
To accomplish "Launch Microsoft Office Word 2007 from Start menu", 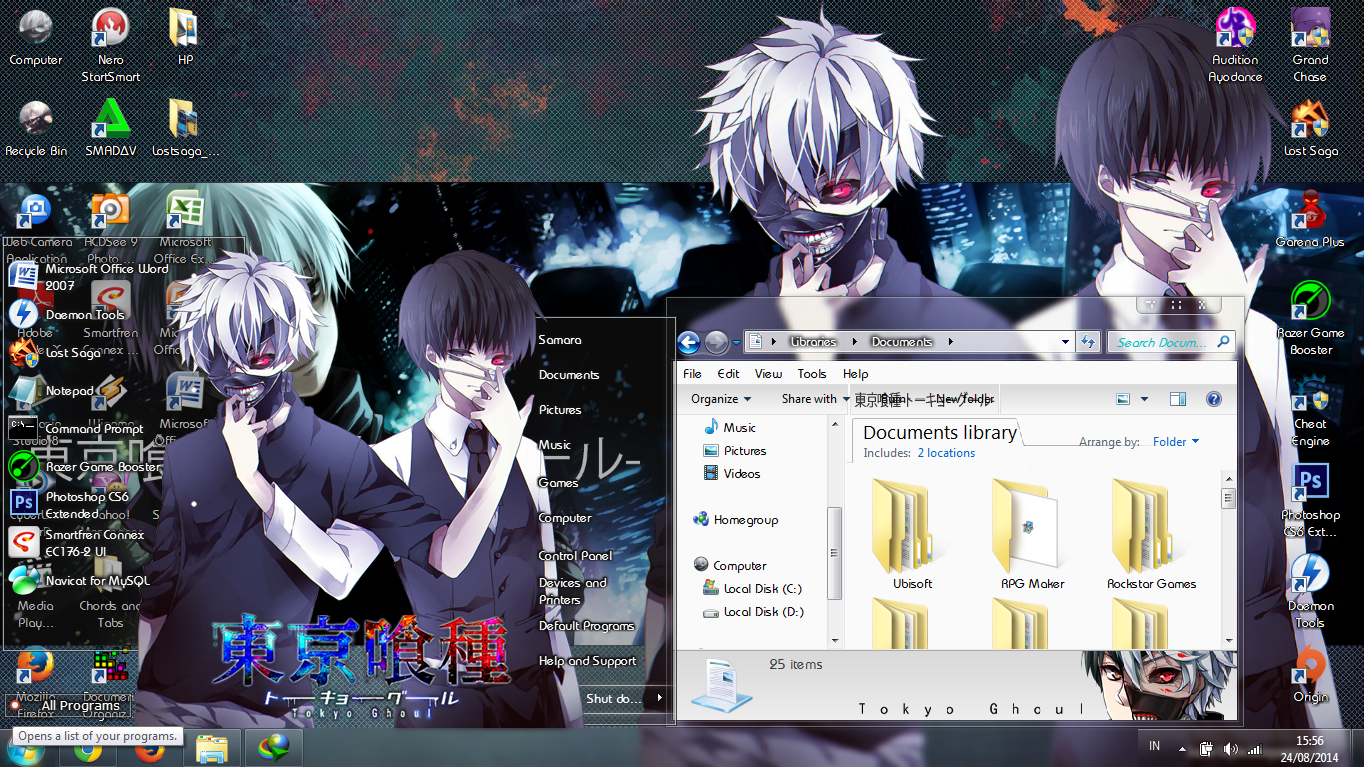I will click(89, 277).
